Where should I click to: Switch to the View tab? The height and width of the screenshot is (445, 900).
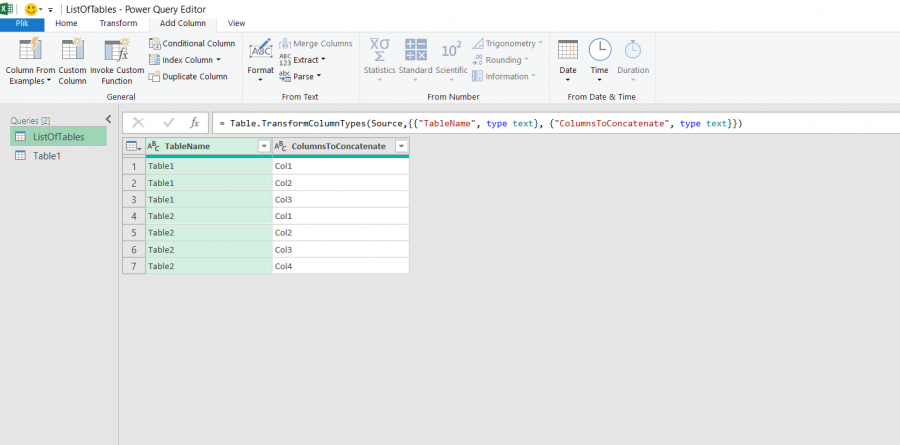pos(236,24)
